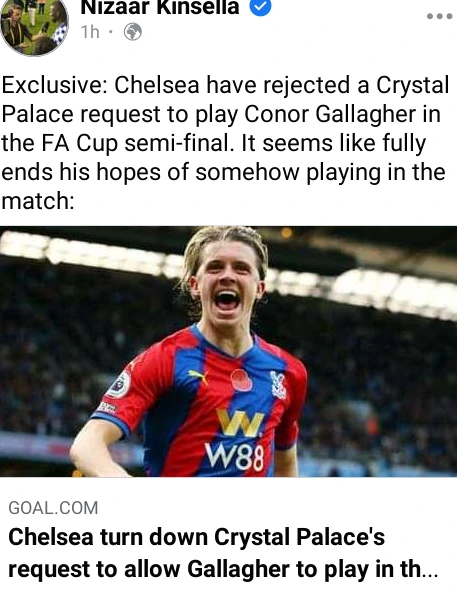457x589 pixels.
Task: Click the Premier League sleeve badge
Action: 119,384
